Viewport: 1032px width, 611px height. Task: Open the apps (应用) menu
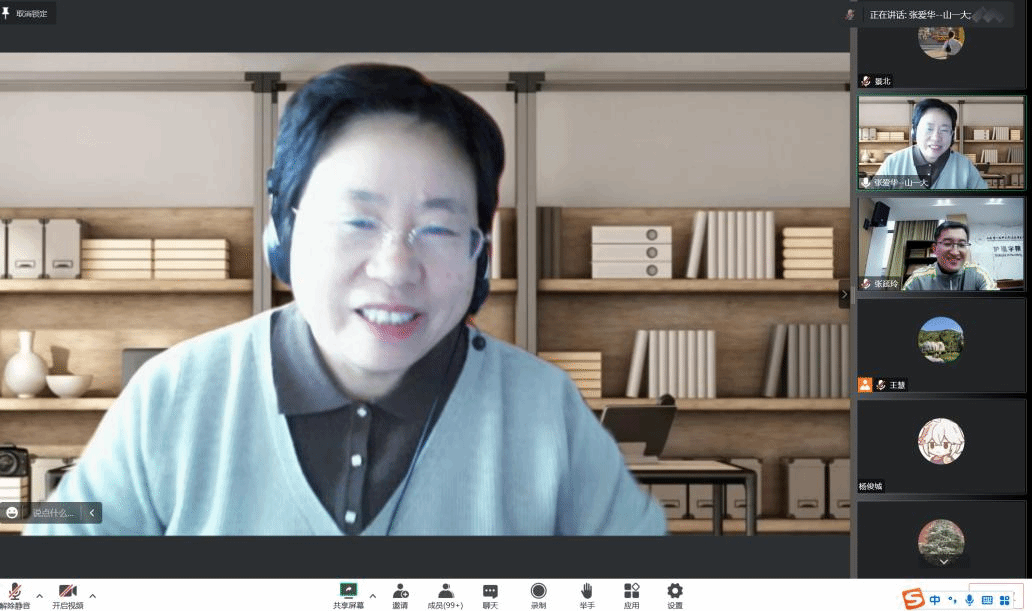tap(631, 591)
